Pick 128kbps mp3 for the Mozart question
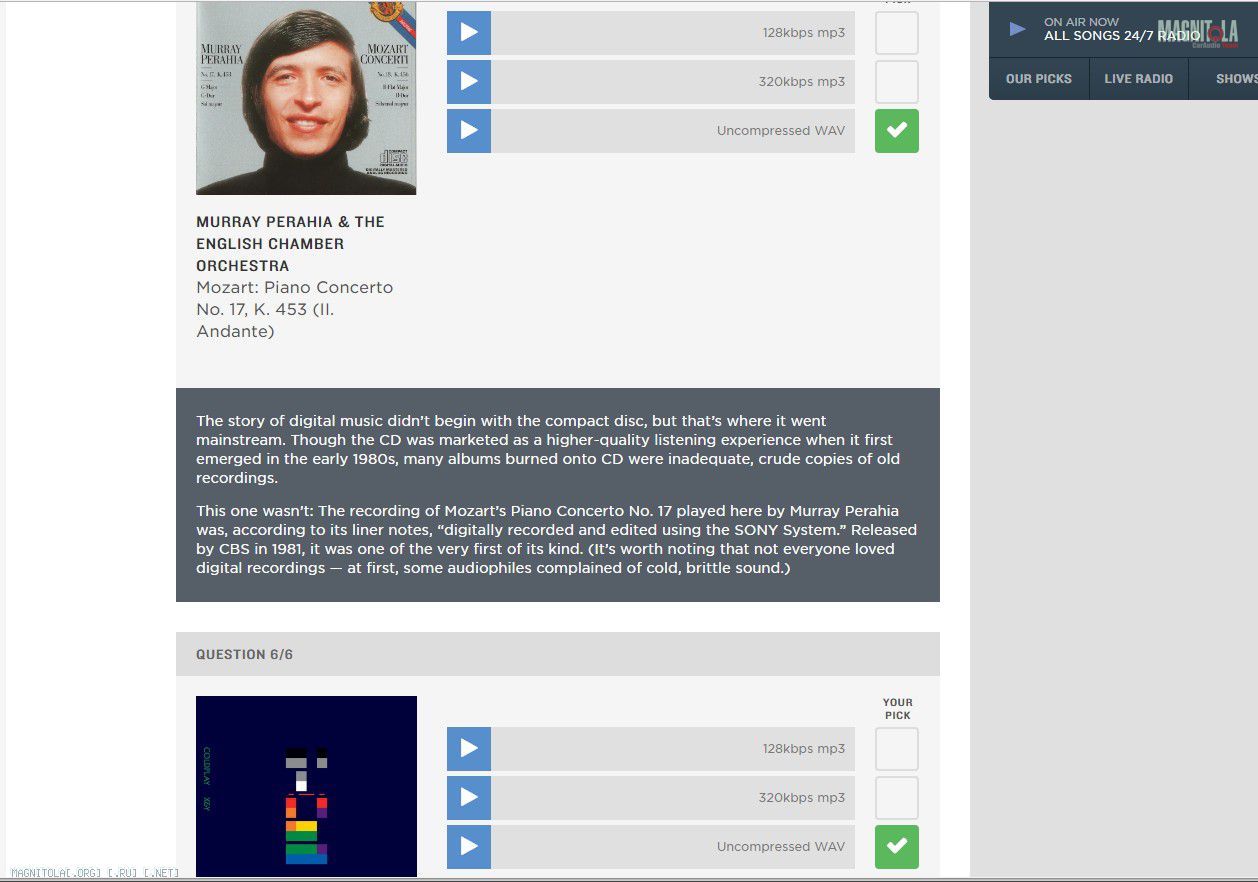Viewport: 1258px width, 882px height. click(897, 33)
